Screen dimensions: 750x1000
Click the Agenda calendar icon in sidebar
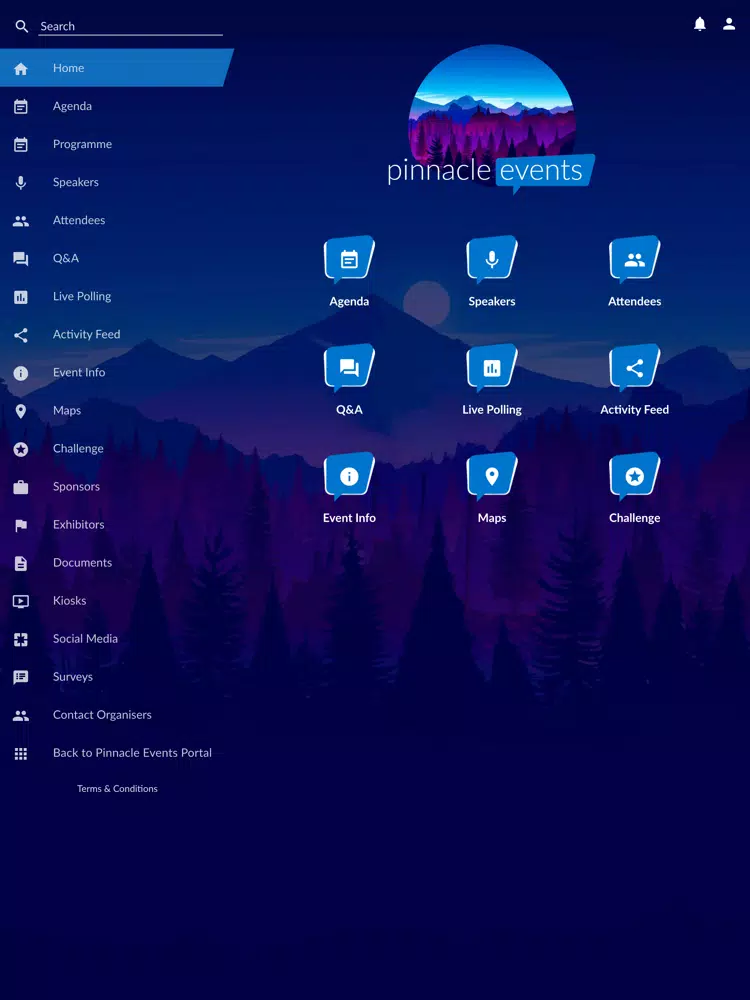tap(20, 107)
